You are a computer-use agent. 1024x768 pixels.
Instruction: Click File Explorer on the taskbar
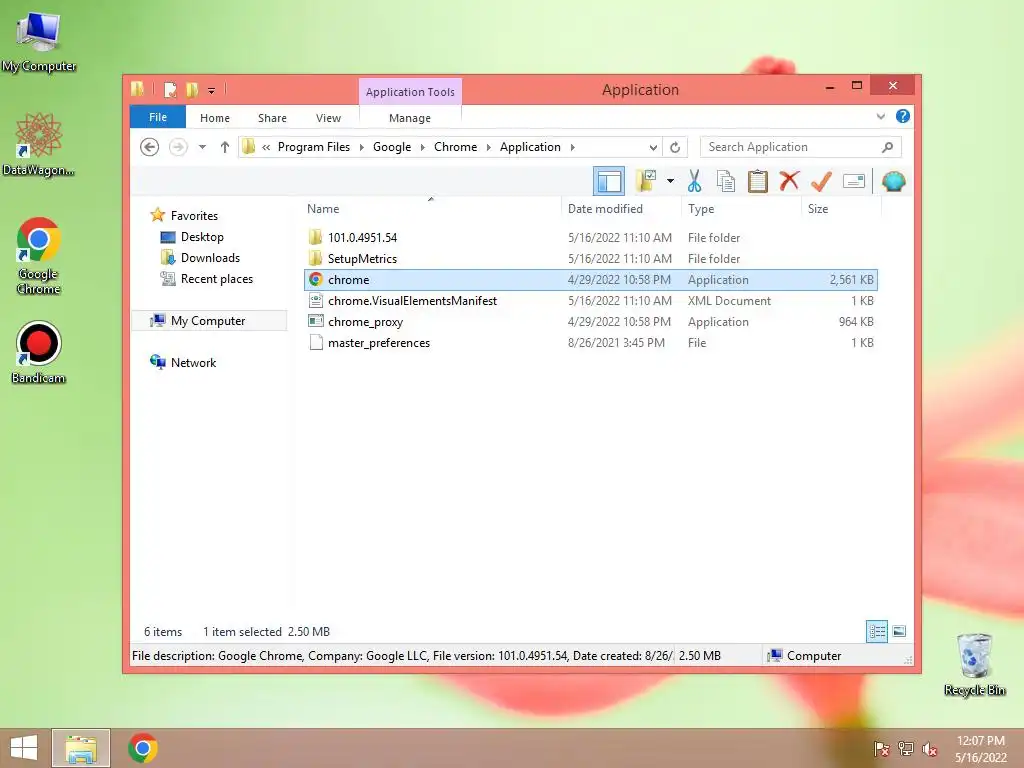click(x=80, y=748)
